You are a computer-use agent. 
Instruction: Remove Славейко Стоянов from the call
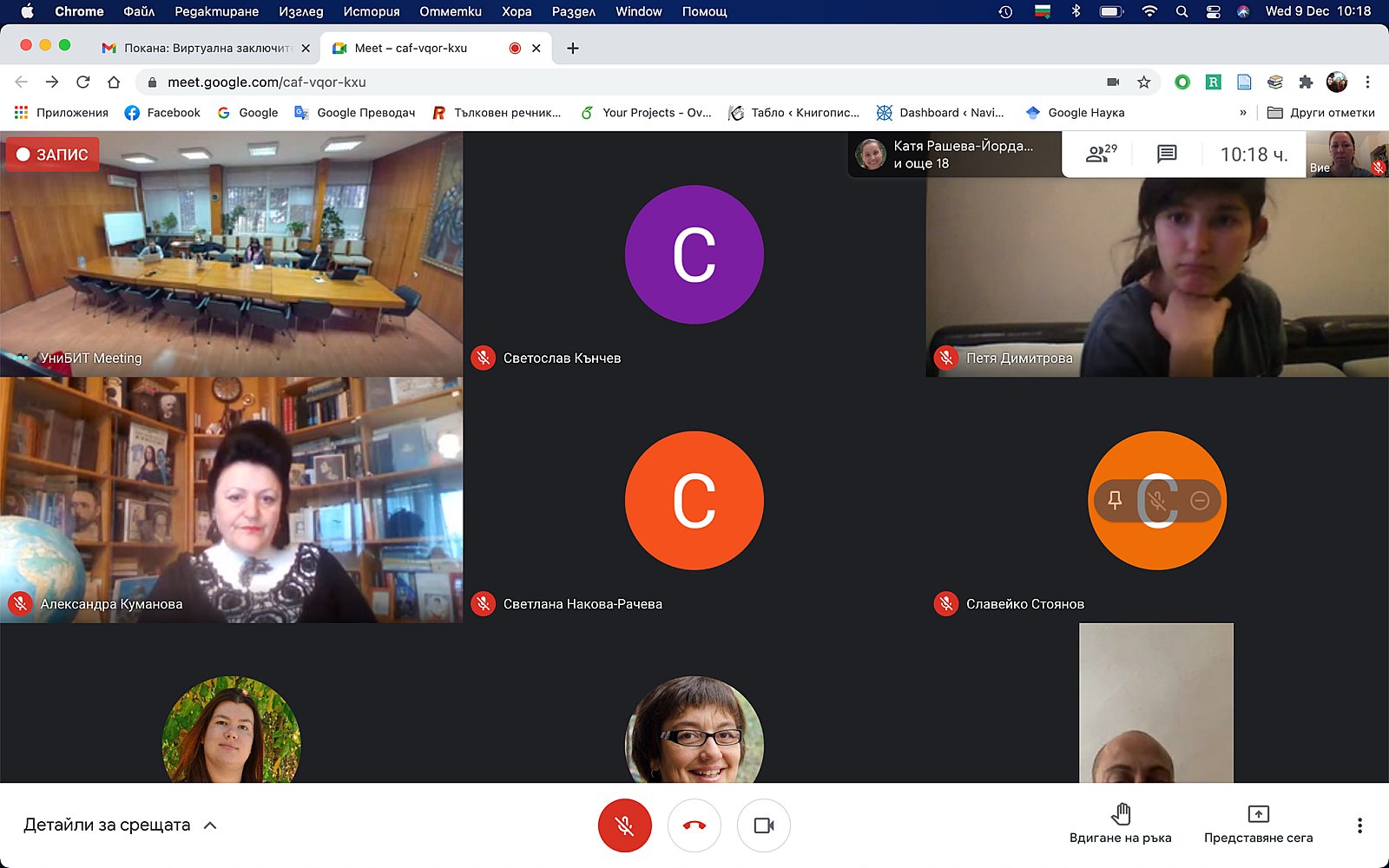1200,500
